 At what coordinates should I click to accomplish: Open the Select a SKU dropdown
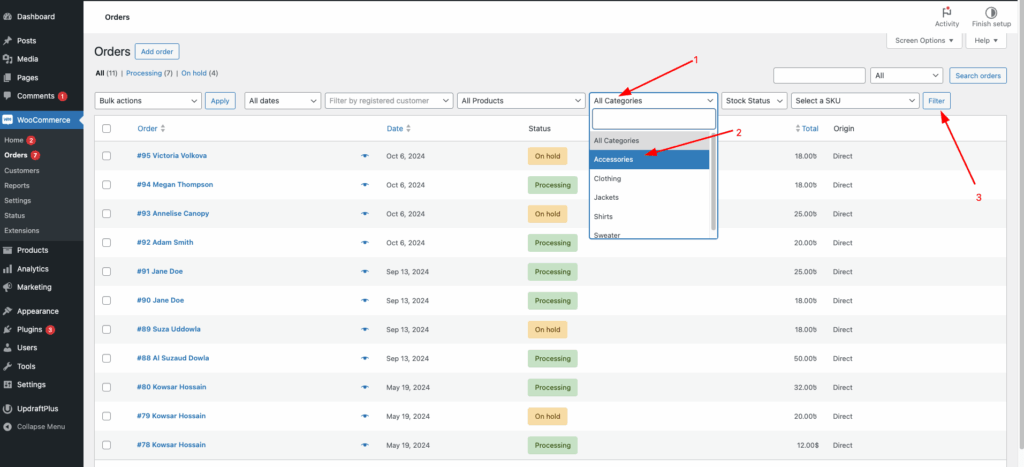[x=856, y=101]
